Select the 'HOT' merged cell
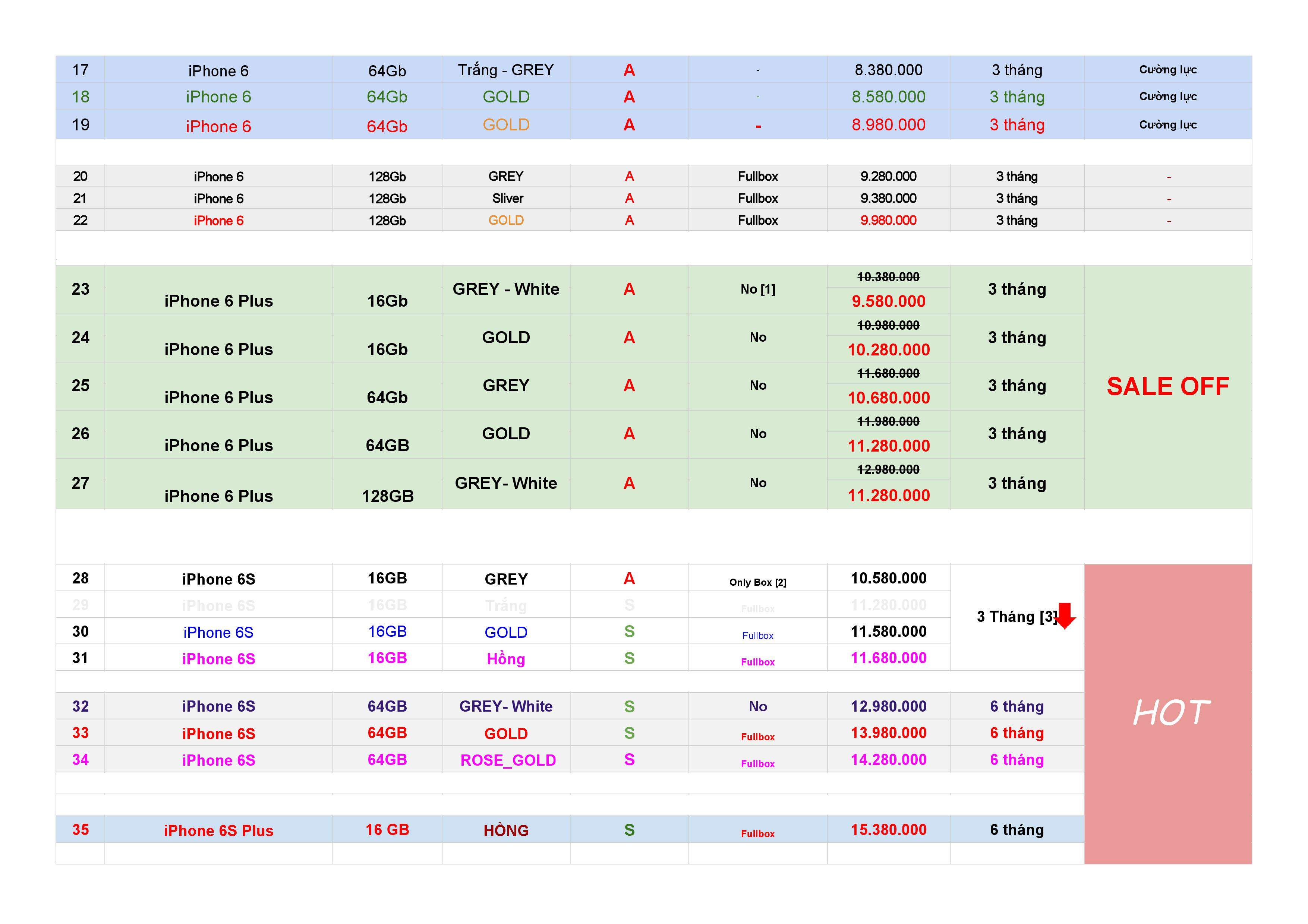This screenshot has height=924, width=1308. pyautogui.click(x=1168, y=714)
